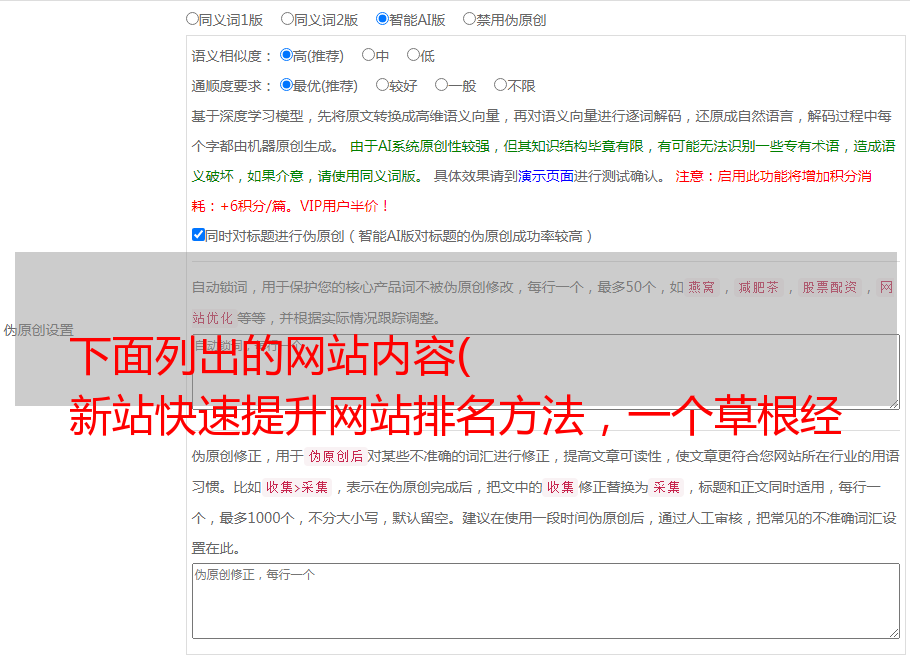Focus the 伪原创修正，每行一个 text area
This screenshot has width=911, height=658.
546,601
